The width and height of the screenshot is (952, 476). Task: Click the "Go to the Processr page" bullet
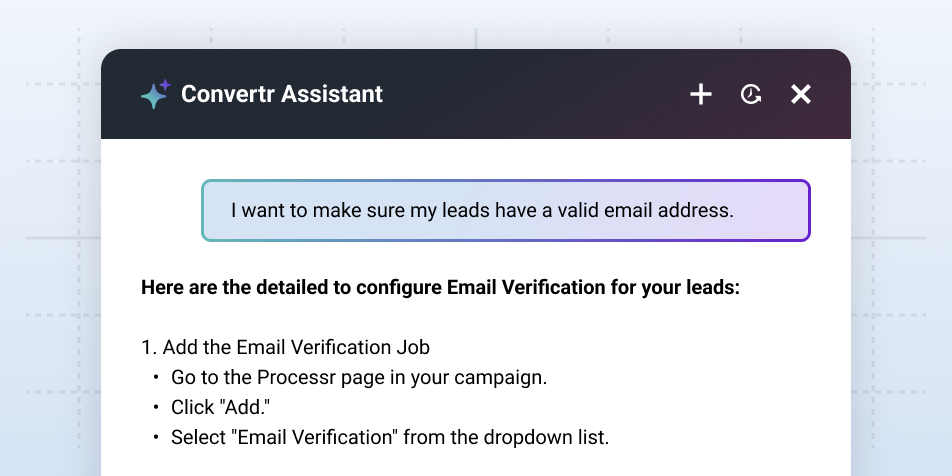pos(359,378)
